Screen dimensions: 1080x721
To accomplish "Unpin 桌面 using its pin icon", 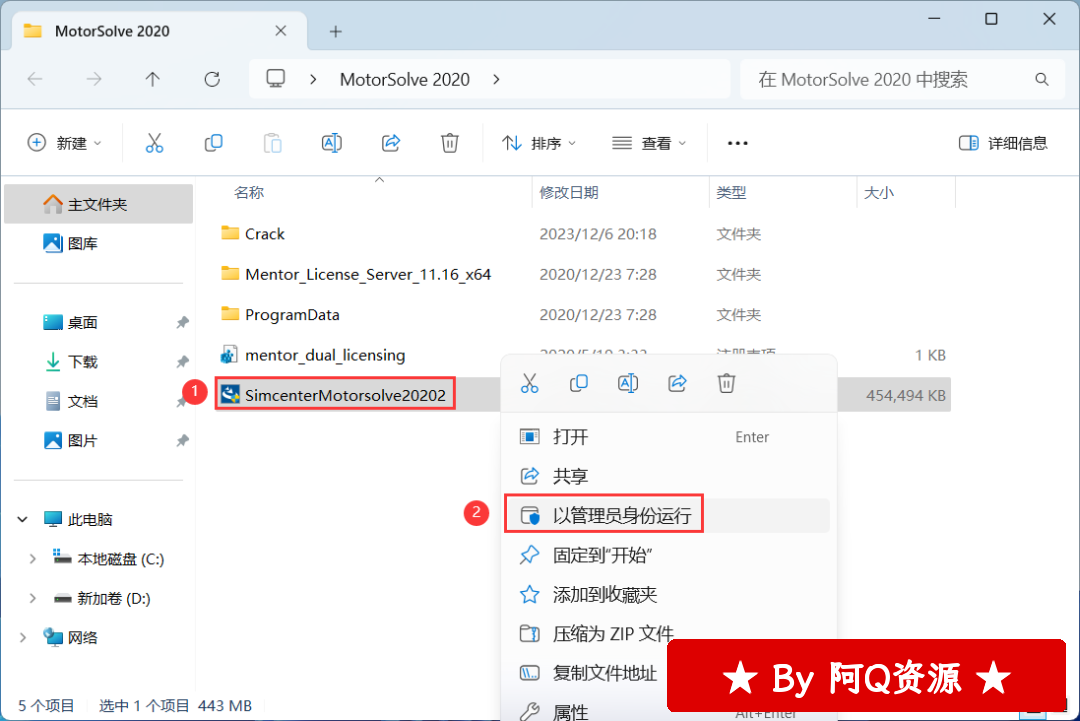I will point(182,322).
